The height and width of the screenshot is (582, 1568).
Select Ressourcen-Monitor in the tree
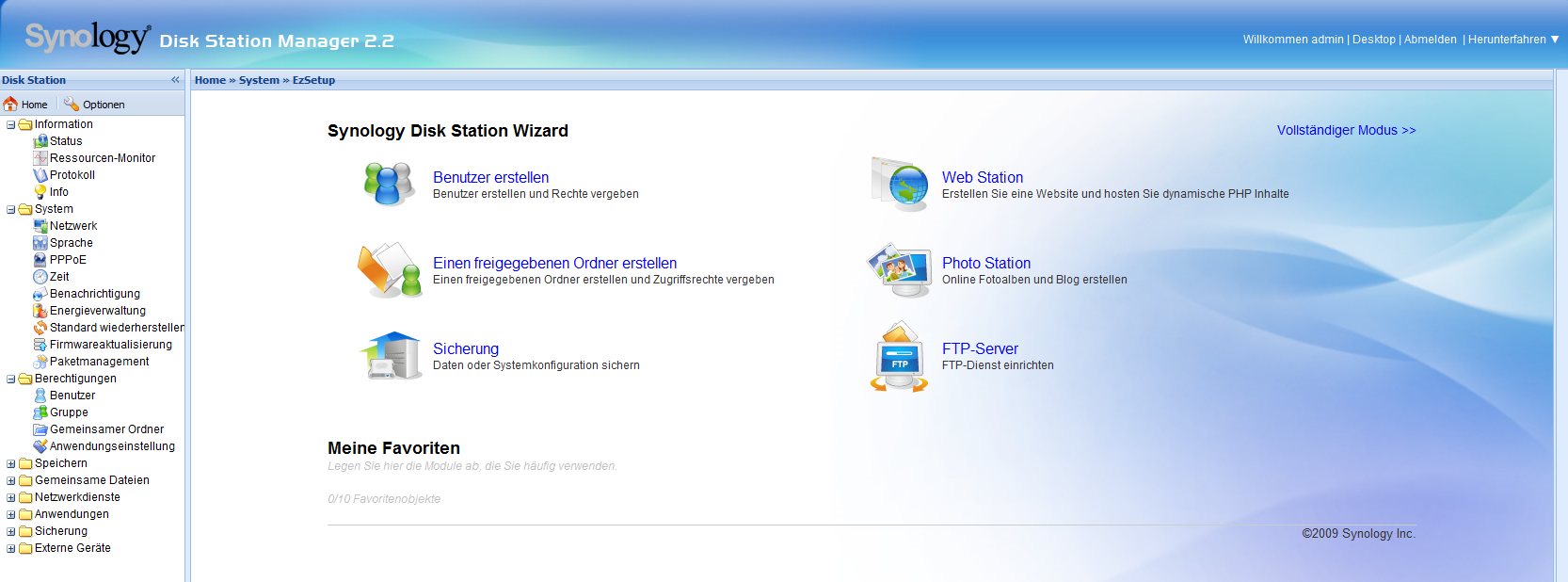click(102, 158)
